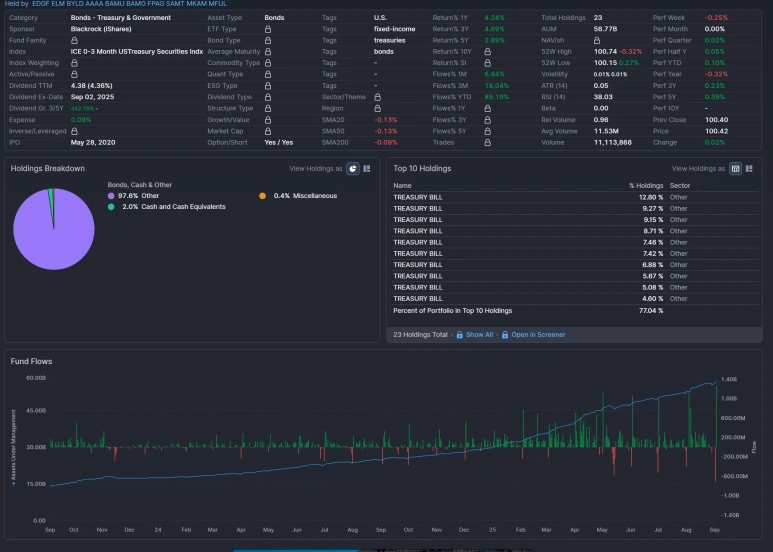Sort holdings by % Holdings column header
This screenshot has height=552, width=773.
coord(646,186)
